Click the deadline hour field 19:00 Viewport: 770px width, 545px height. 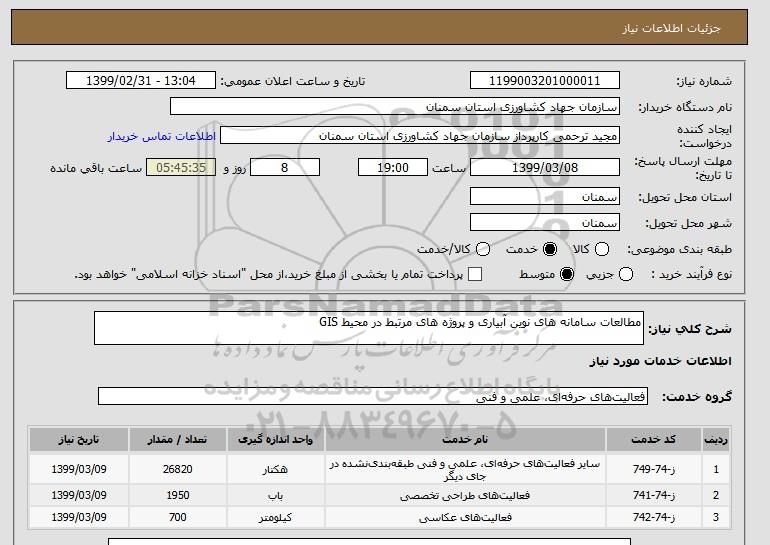tap(393, 167)
